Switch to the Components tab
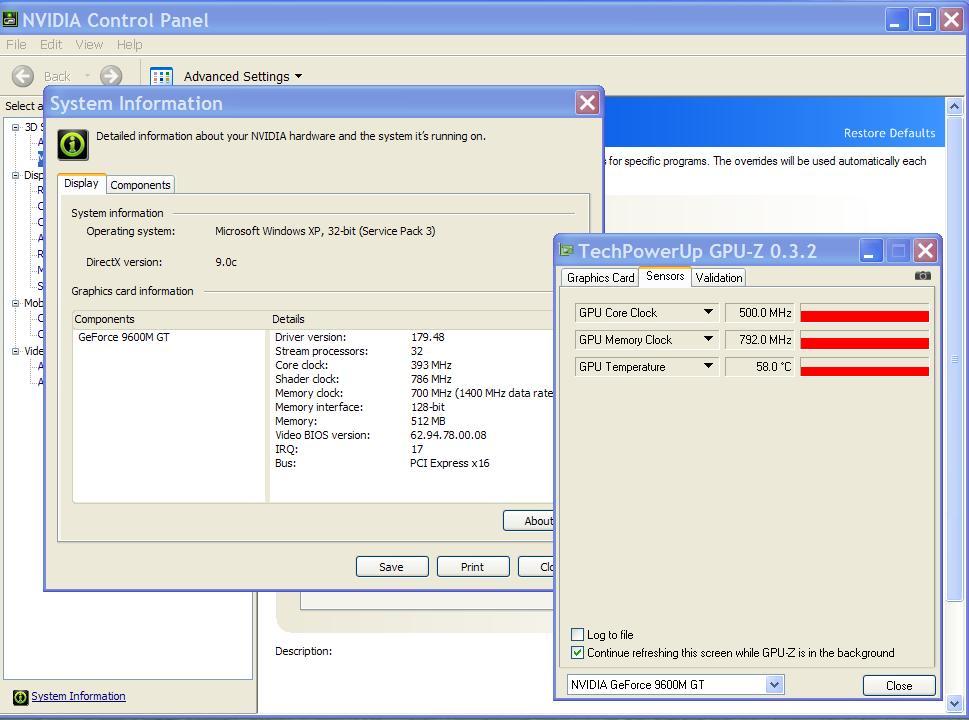Image resolution: width=969 pixels, height=720 pixels. coord(140,185)
